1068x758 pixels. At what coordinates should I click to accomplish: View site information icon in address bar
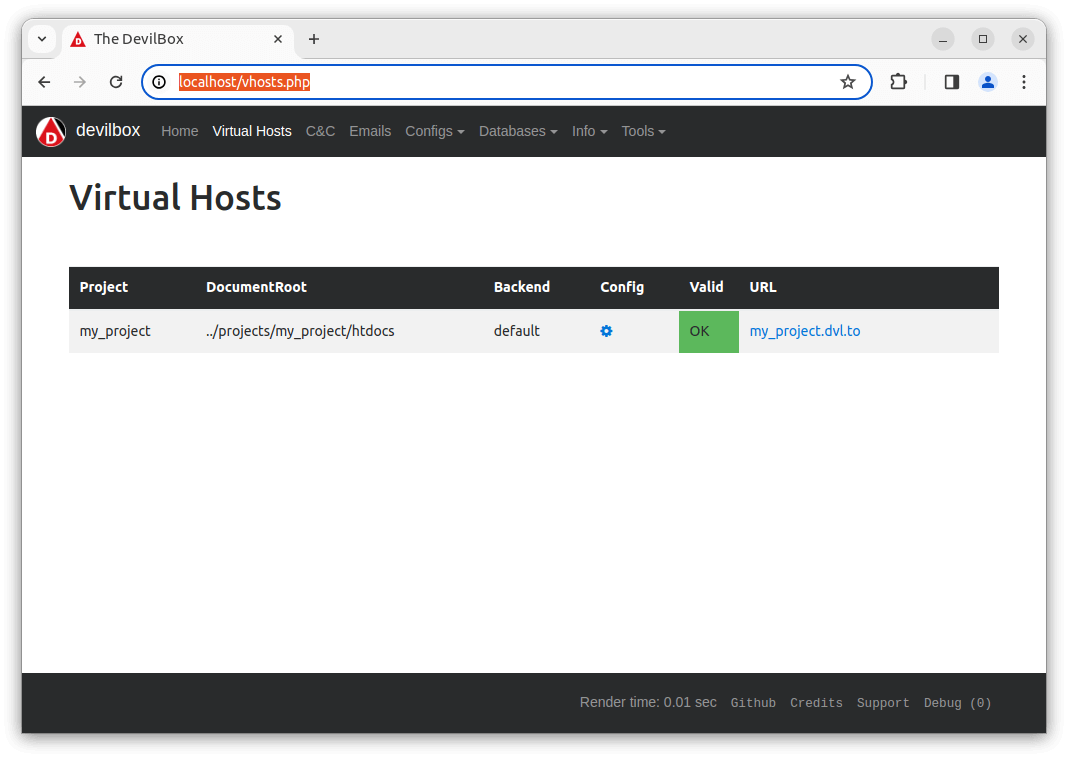point(159,82)
